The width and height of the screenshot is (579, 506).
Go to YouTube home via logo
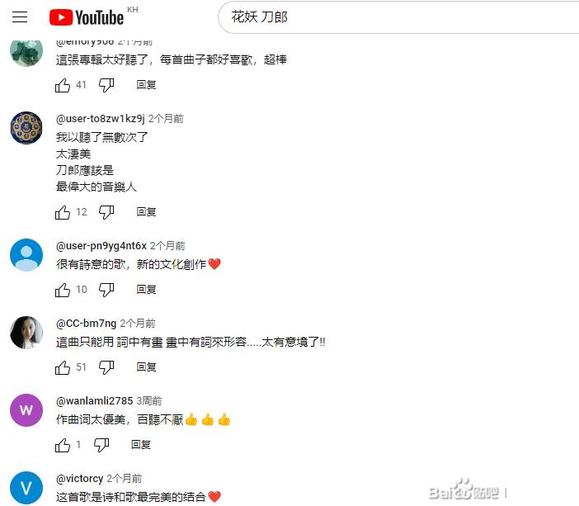pyautogui.click(x=86, y=17)
